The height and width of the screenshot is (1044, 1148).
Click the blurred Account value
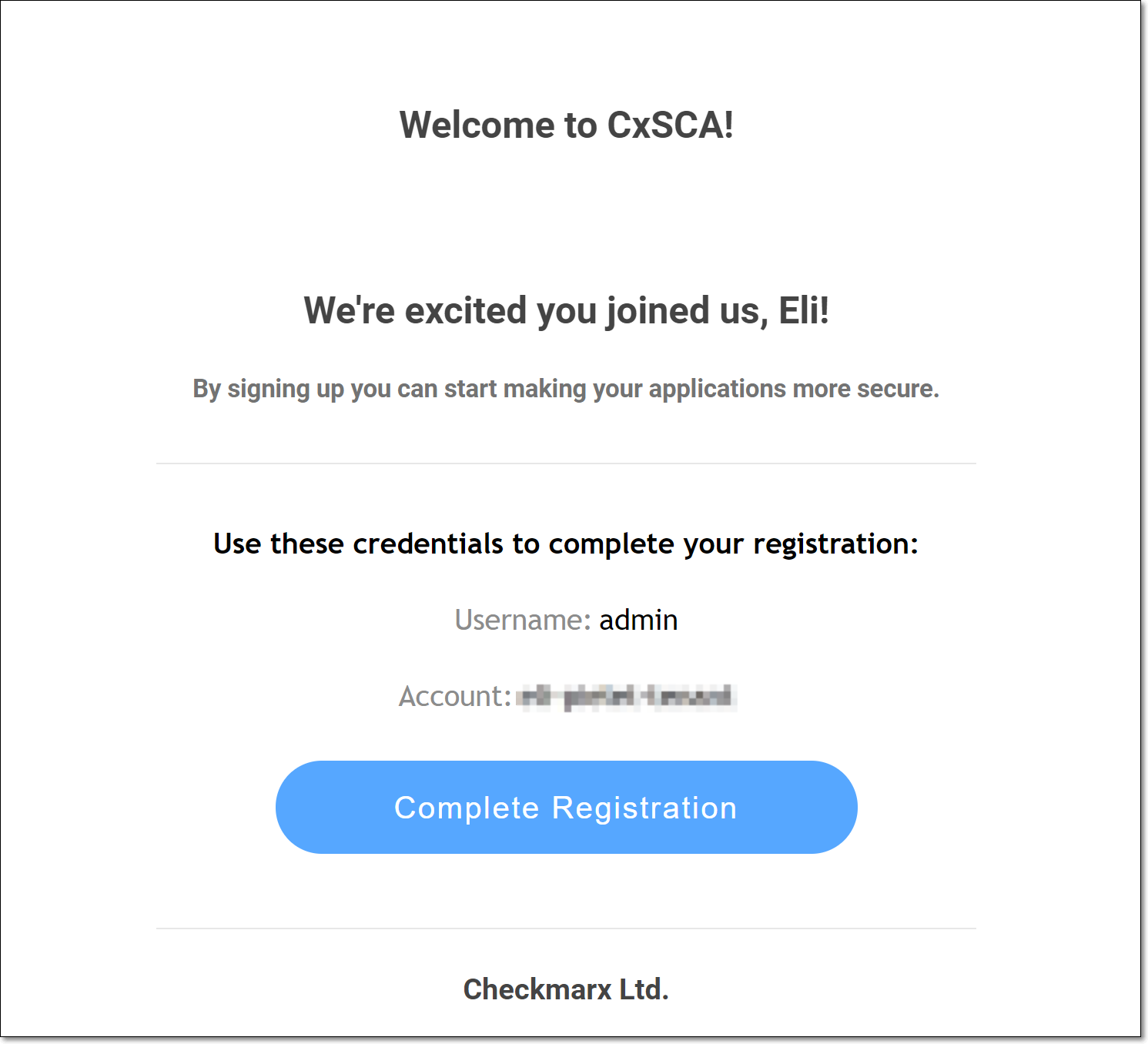click(626, 697)
